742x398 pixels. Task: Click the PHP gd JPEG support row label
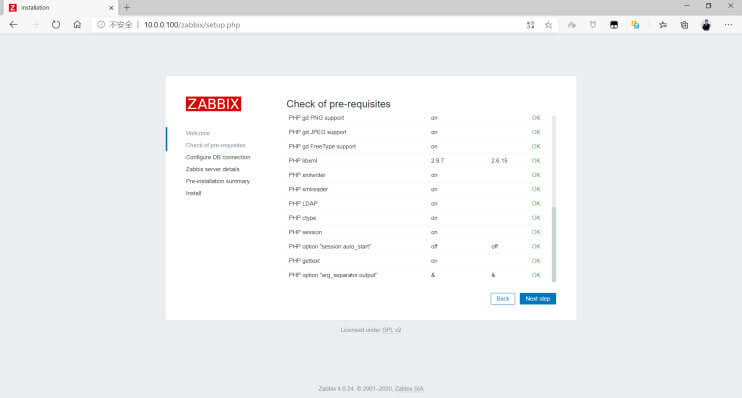pos(318,132)
